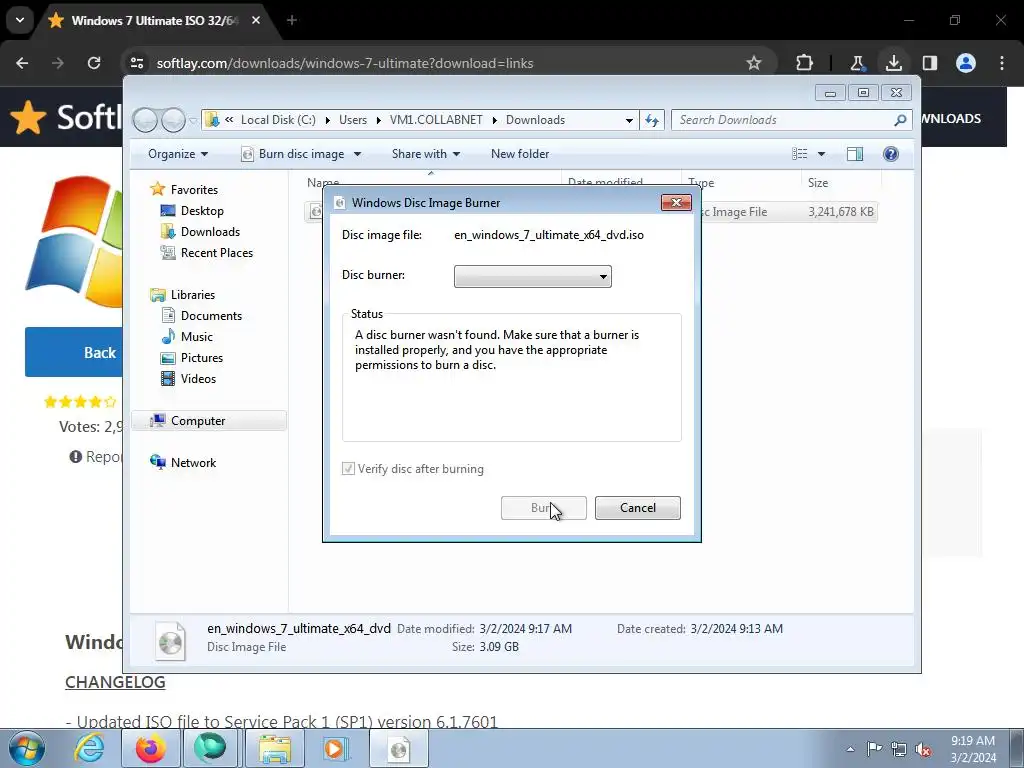Select VM1.COLLABNET in breadcrumb path
The image size is (1024, 768).
(436, 120)
